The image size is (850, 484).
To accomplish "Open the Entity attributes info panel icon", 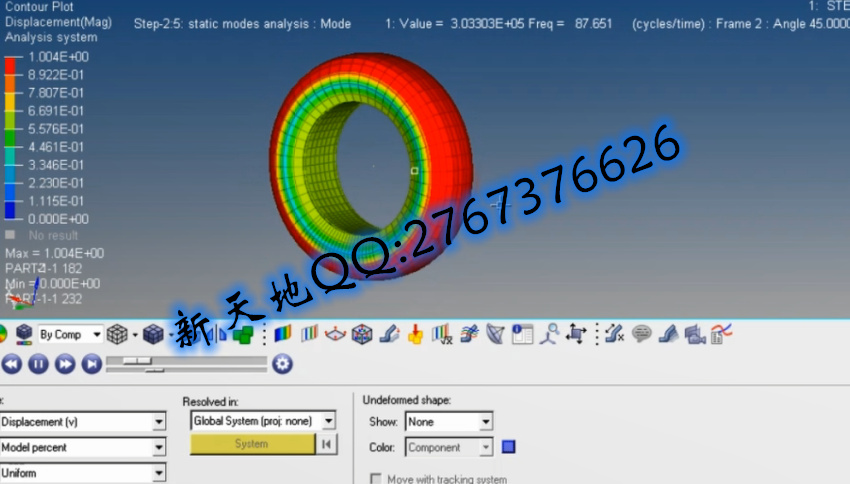I will pos(522,334).
